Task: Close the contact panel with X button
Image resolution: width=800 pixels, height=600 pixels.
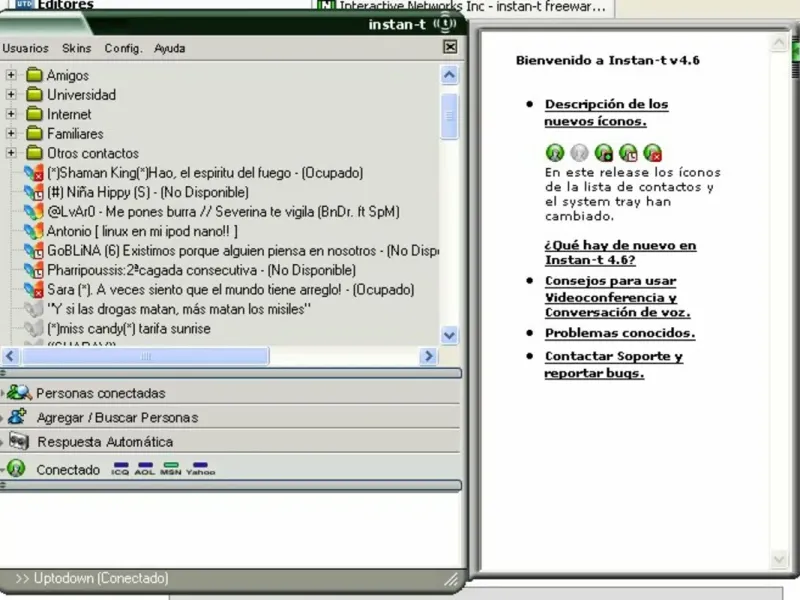Action: click(x=449, y=47)
